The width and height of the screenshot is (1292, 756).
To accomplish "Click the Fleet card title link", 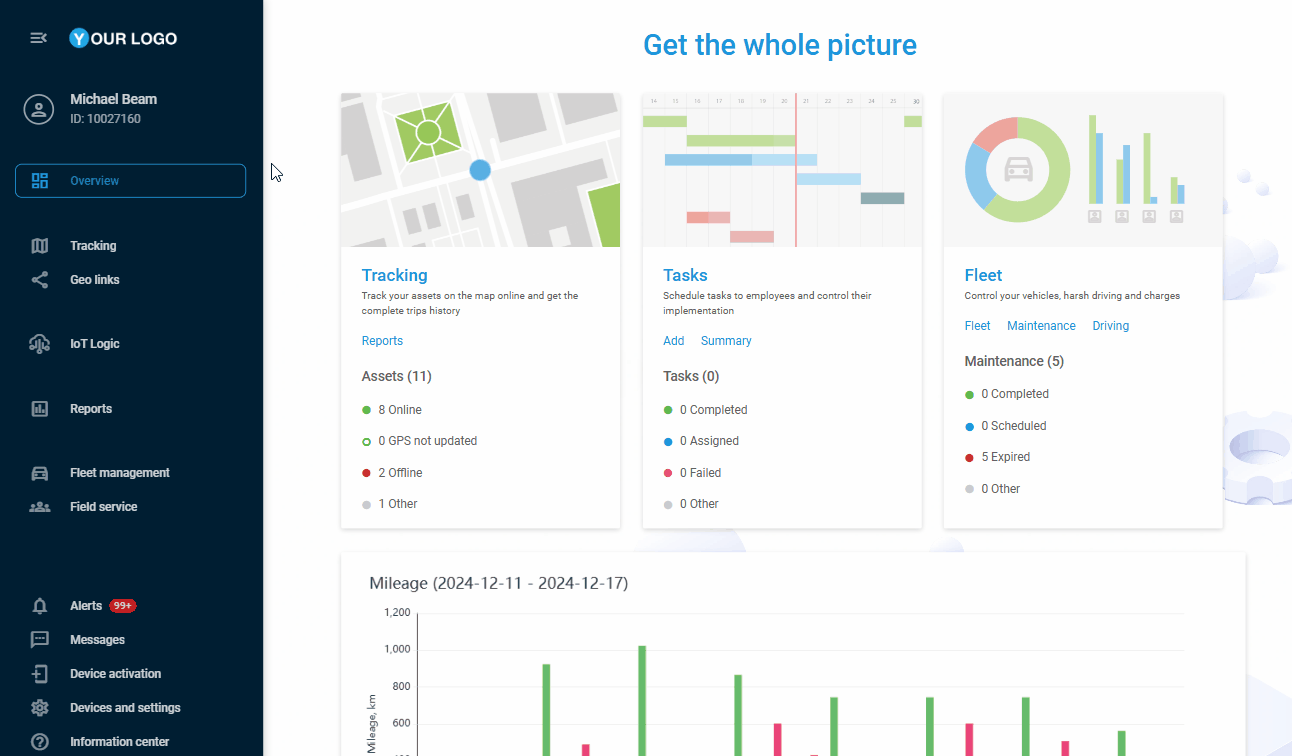I will pyautogui.click(x=983, y=275).
